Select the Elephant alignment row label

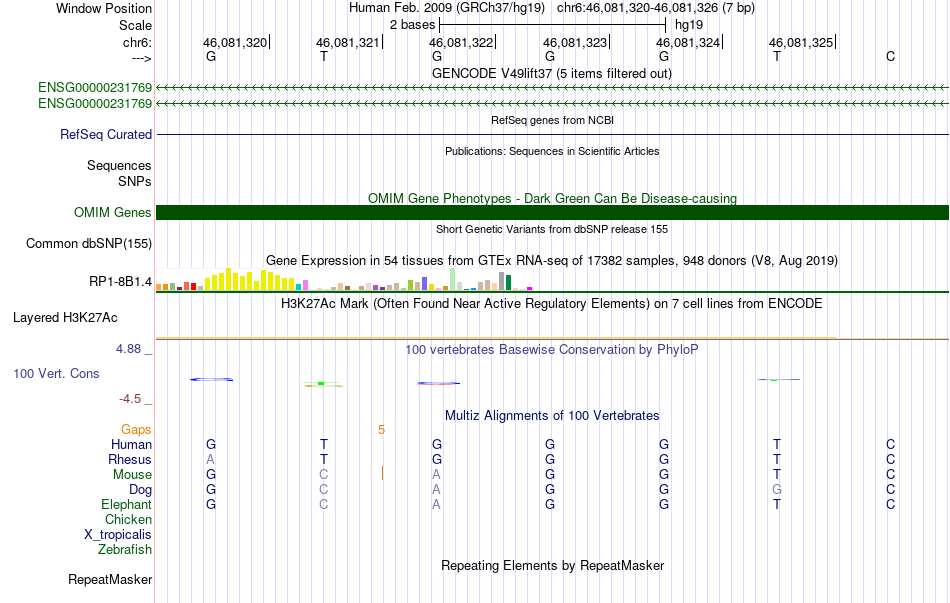point(126,504)
